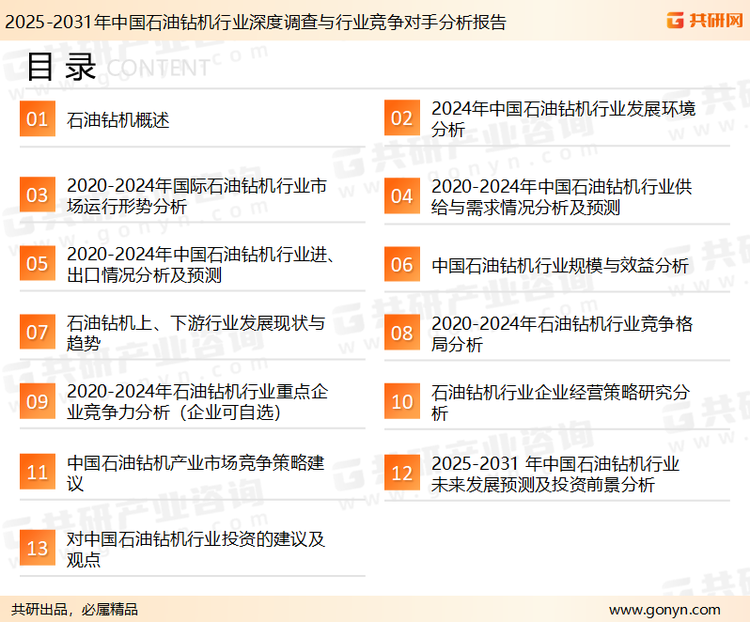Click the 10 orange number icon
Viewport: 750px width, 622px height.
(401, 402)
